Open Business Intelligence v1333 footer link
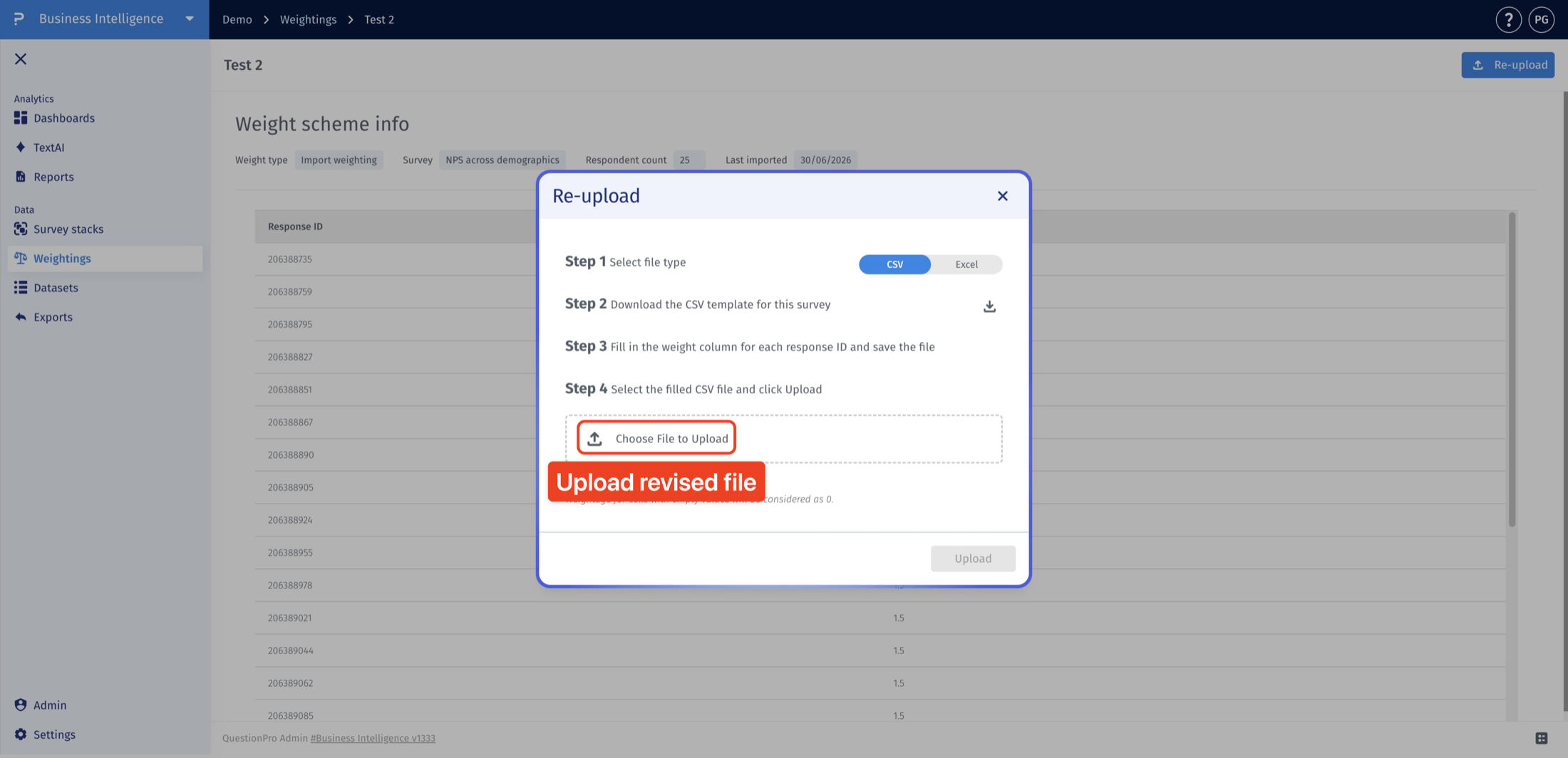Screen dimensions: 1568x758 point(373,738)
